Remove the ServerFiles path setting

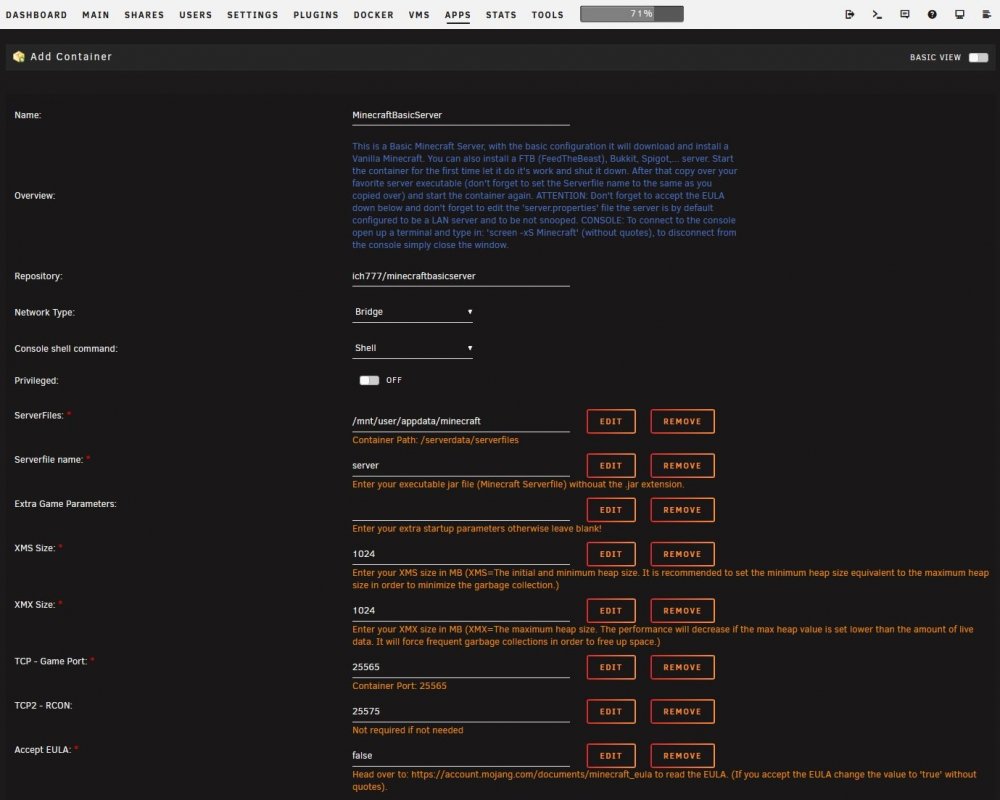[x=682, y=422]
